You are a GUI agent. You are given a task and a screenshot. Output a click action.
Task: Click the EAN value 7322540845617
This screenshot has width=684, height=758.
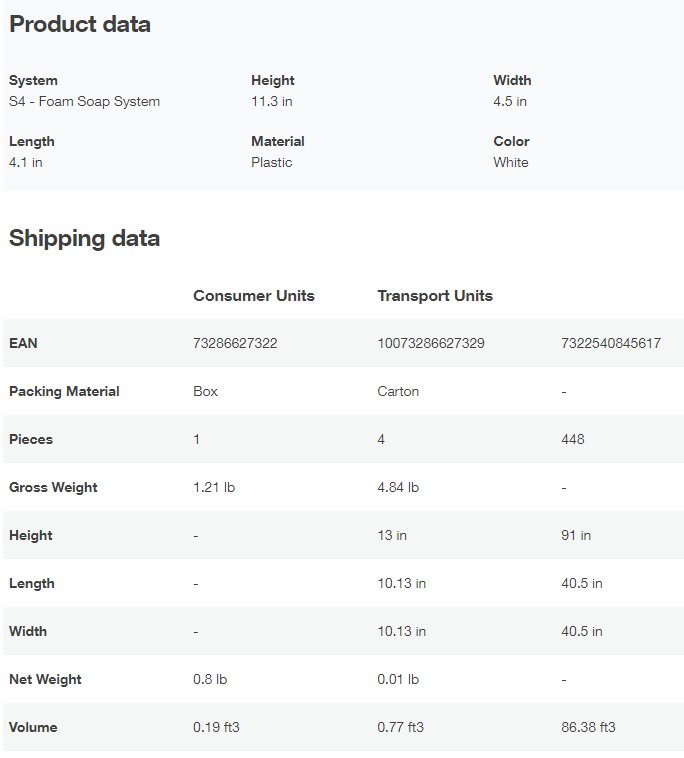pyautogui.click(x=611, y=344)
